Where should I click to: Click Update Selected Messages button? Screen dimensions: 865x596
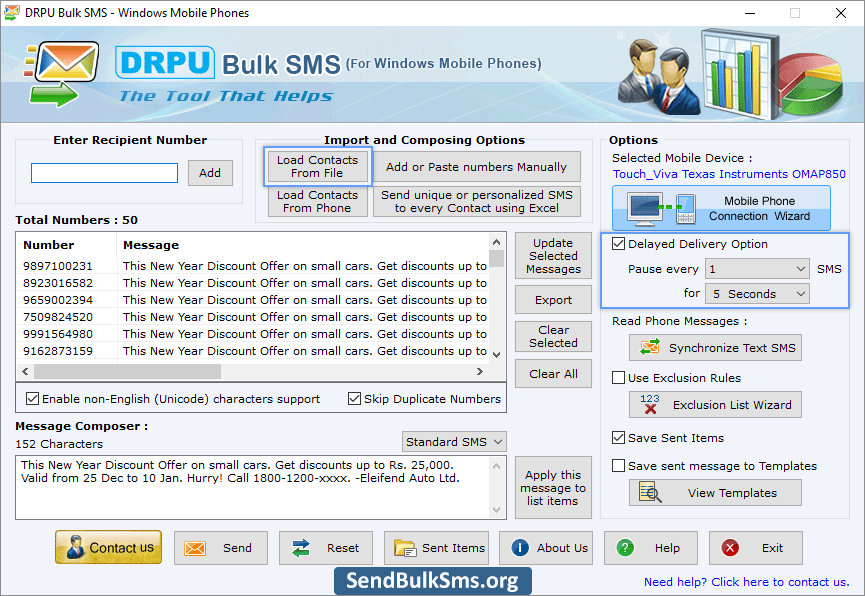[553, 256]
